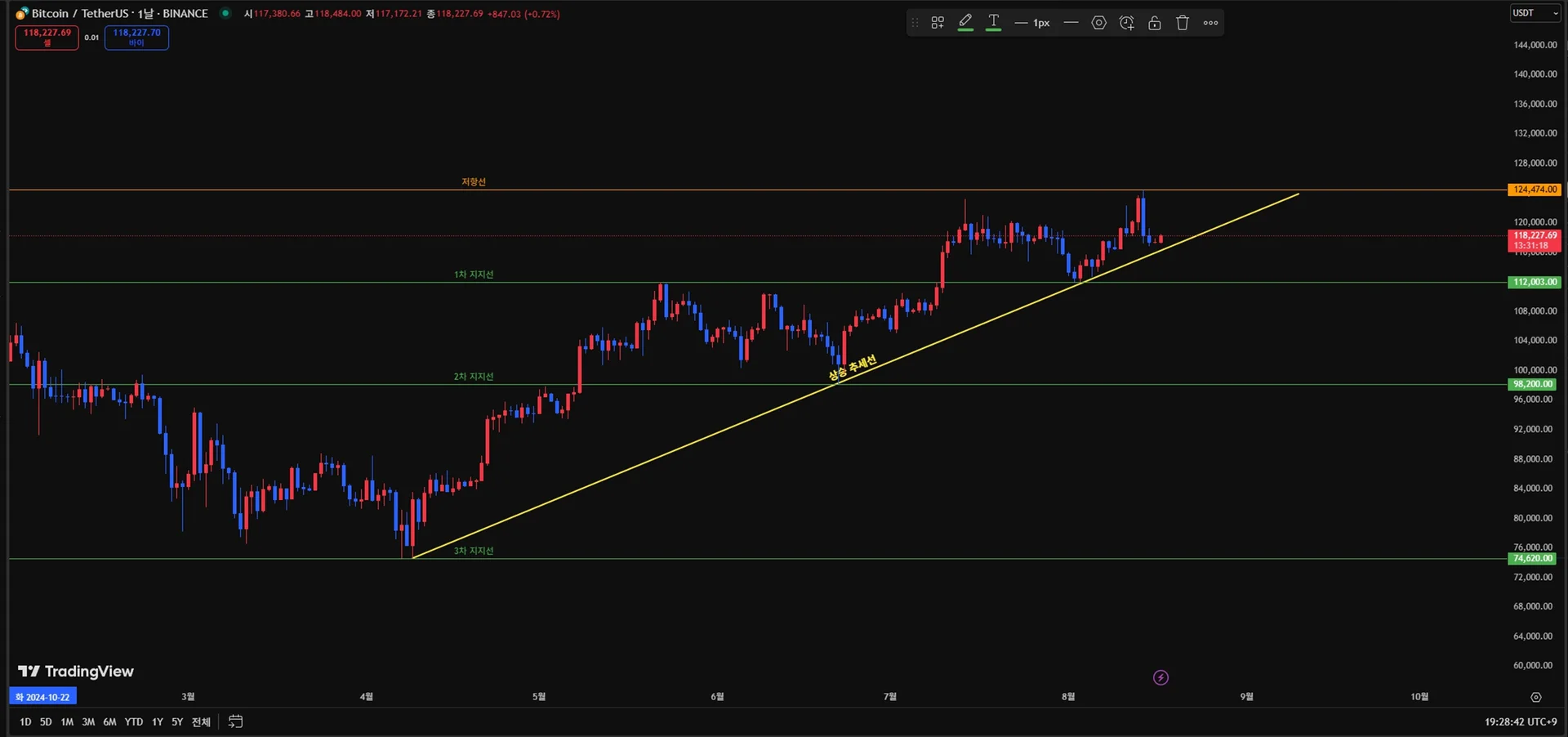Click the green market status dot
This screenshot has width=1568, height=737.
(225, 13)
